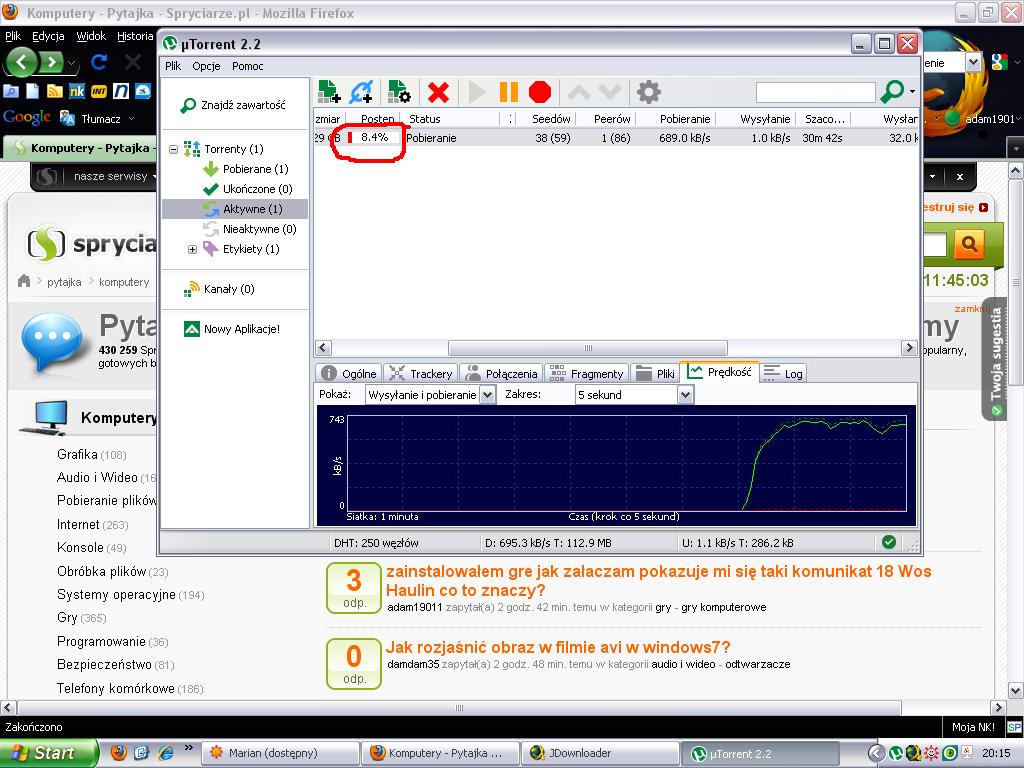Open the Systemy operacyjne category link

[x=116, y=594]
